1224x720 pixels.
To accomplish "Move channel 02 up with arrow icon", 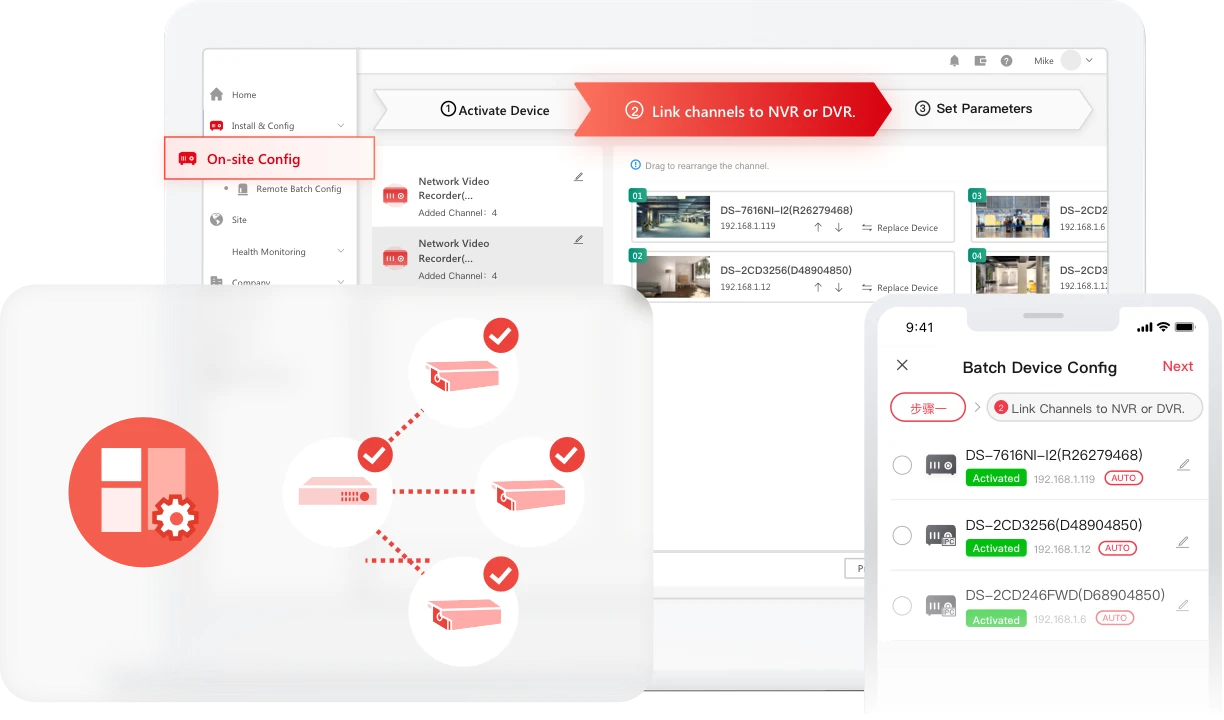I will click(817, 288).
